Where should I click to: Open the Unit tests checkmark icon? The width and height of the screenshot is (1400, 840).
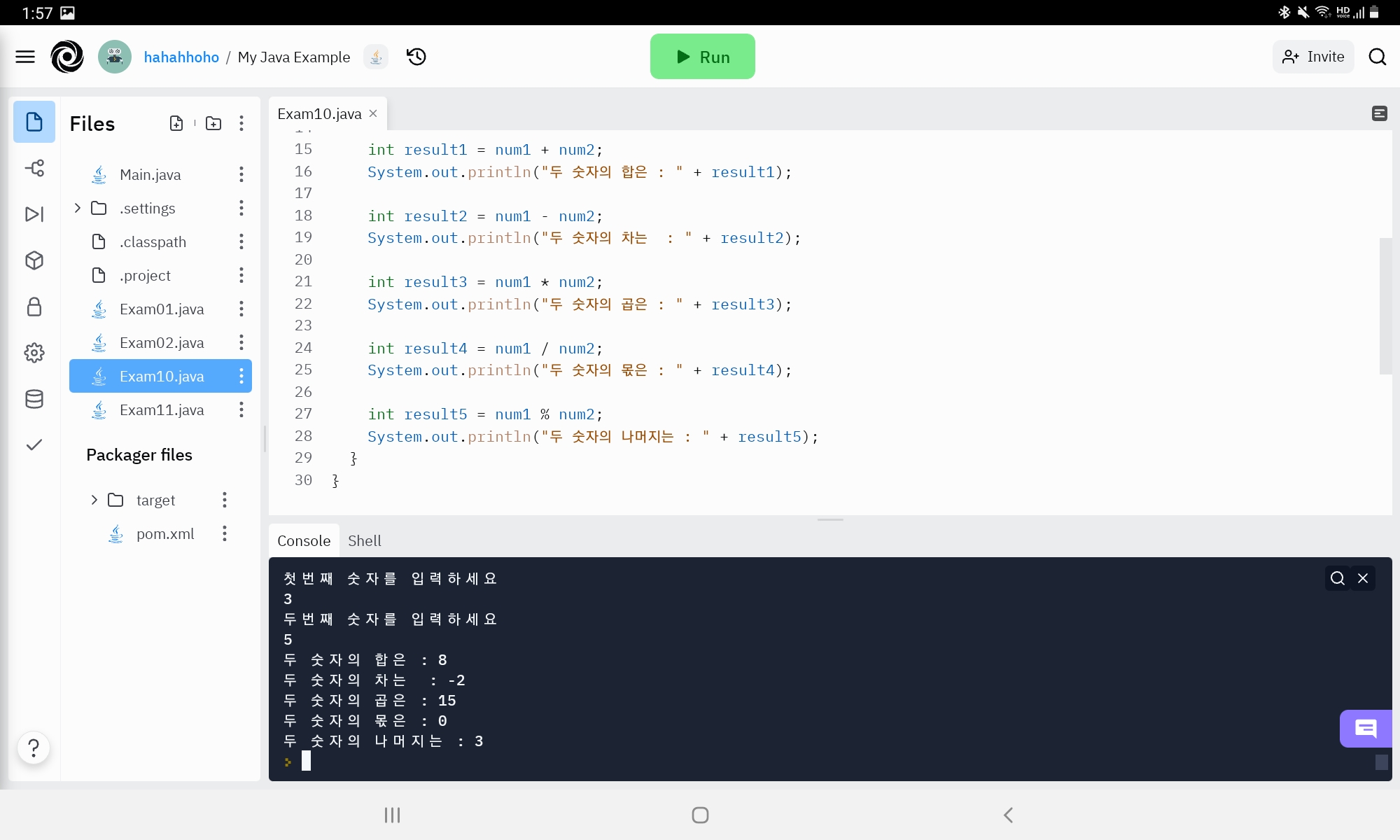34,445
